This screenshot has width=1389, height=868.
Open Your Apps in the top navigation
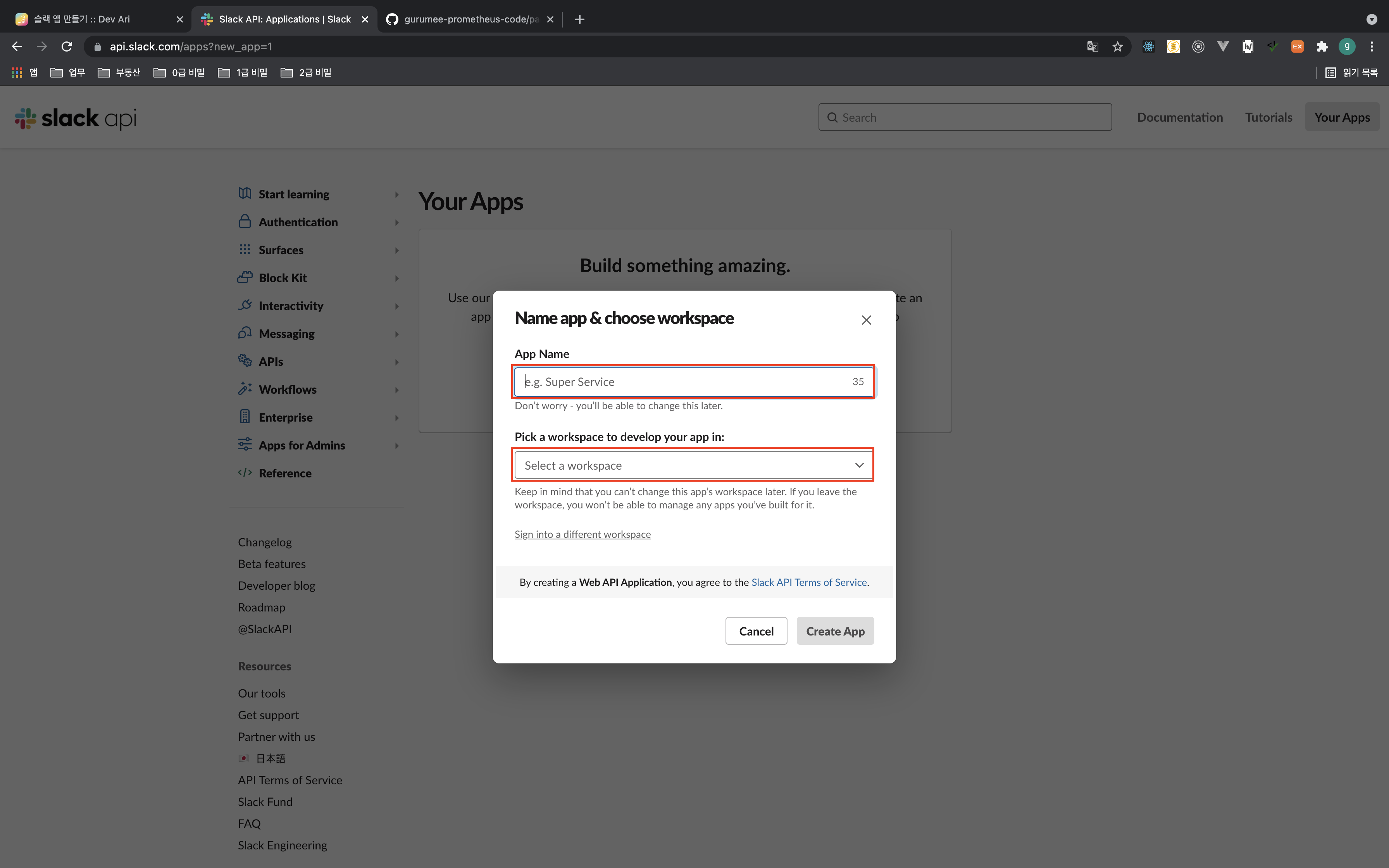(1342, 117)
